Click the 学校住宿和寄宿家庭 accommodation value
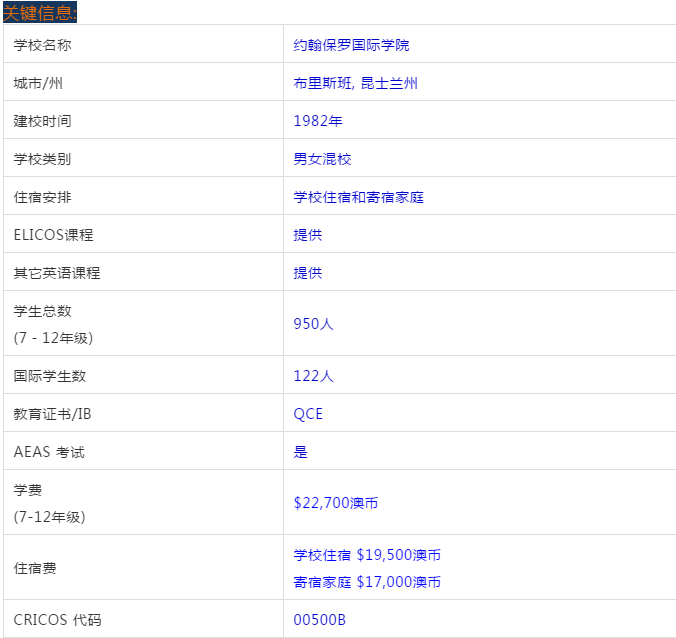Screen dimensions: 676x638 tap(358, 197)
